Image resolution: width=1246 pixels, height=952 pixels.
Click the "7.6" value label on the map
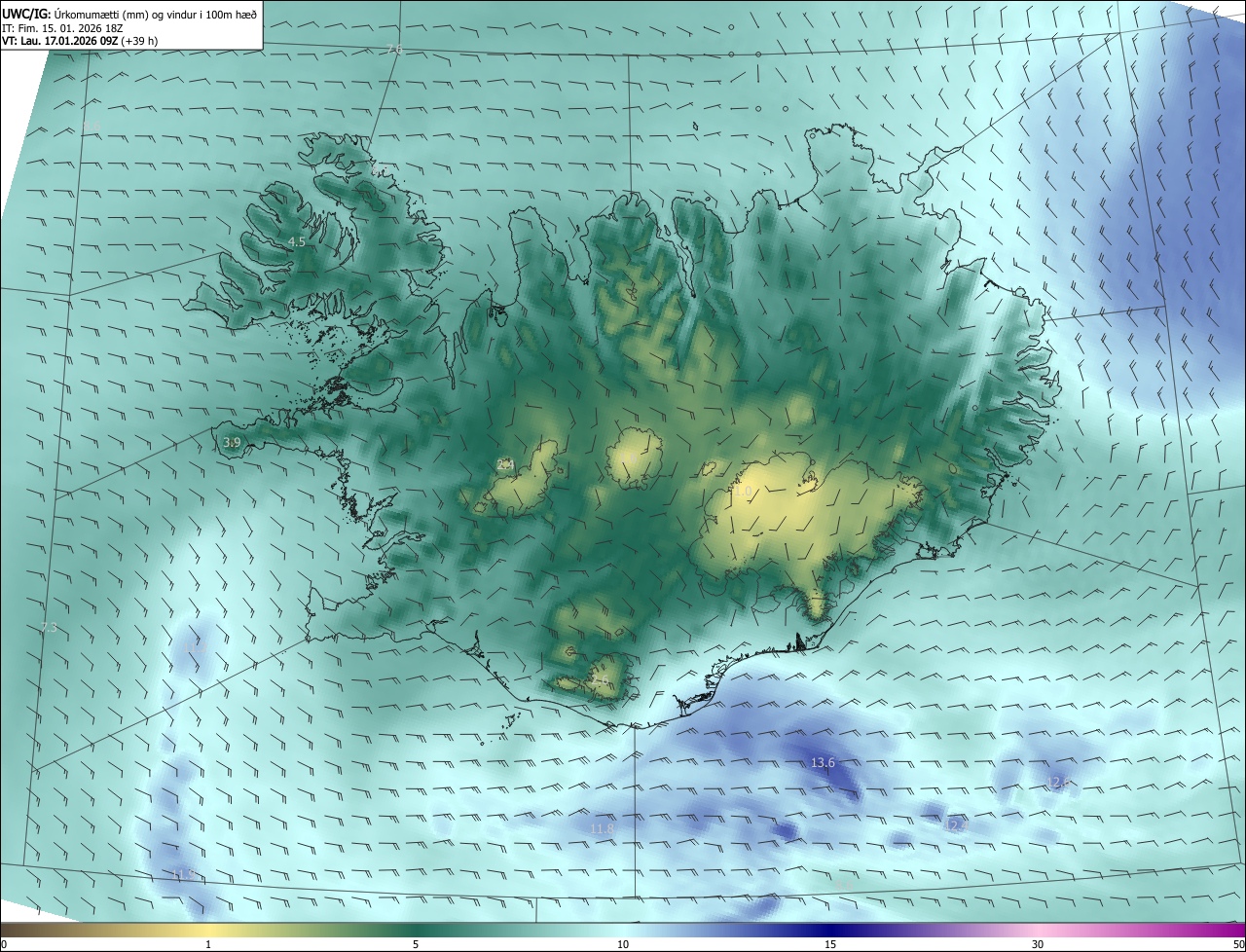(394, 50)
